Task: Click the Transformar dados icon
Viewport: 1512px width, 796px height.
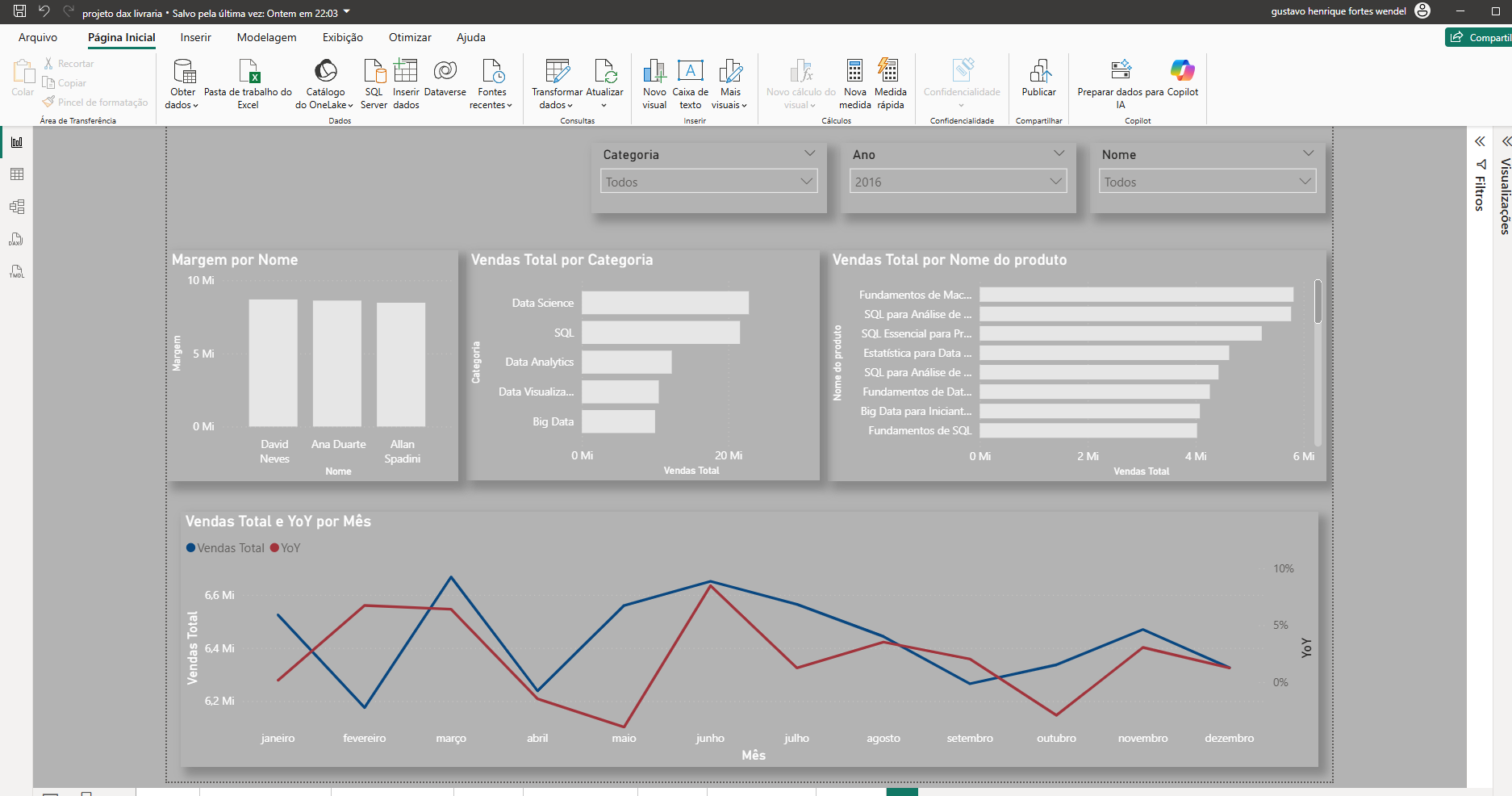Action: (558, 71)
